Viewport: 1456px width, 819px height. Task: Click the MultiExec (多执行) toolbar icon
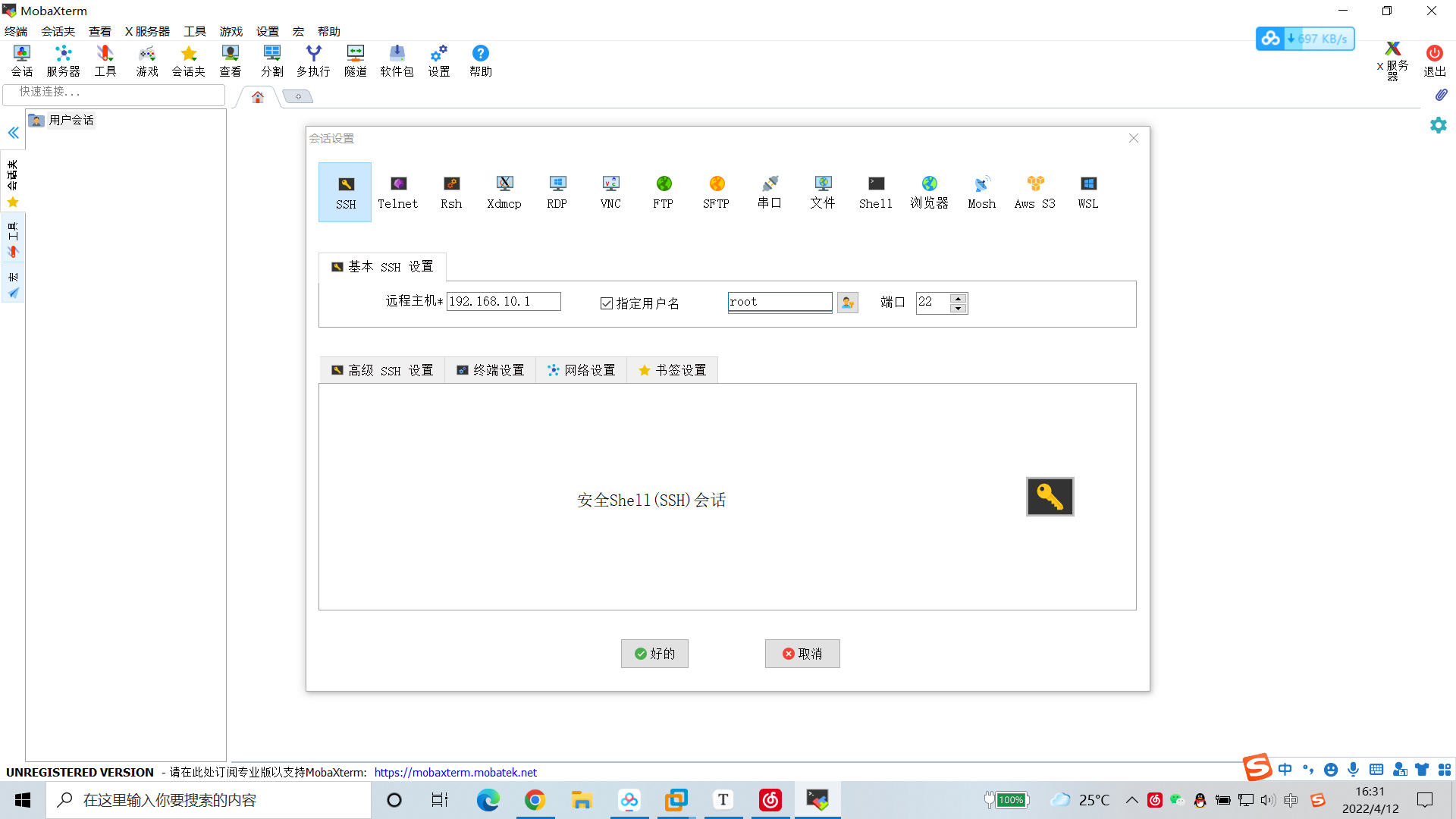pos(313,61)
